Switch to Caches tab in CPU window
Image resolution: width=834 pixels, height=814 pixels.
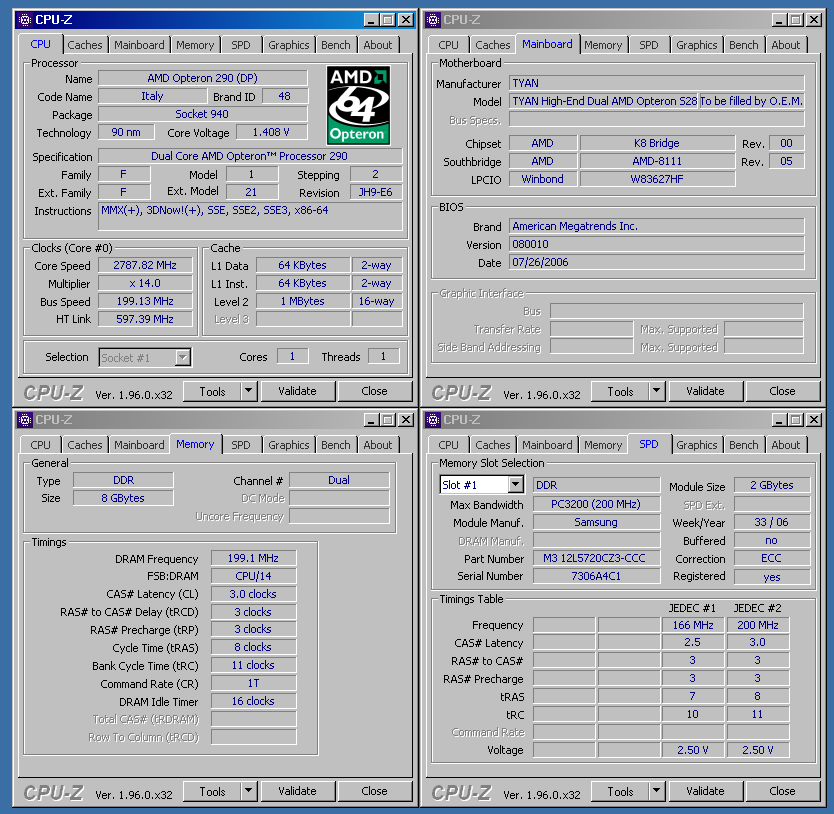click(85, 45)
